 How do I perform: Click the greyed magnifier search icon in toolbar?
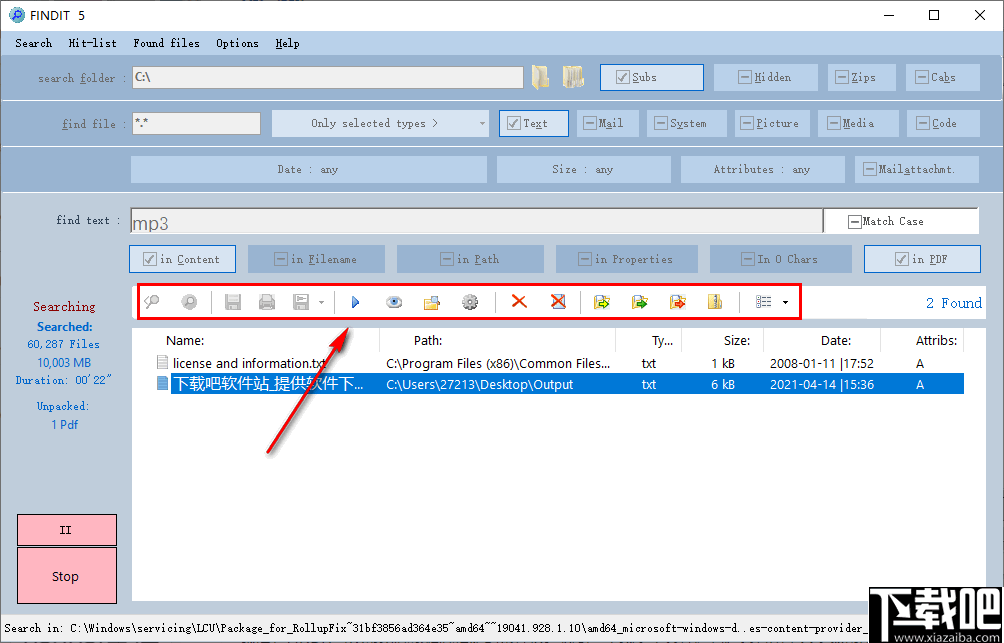[152, 302]
